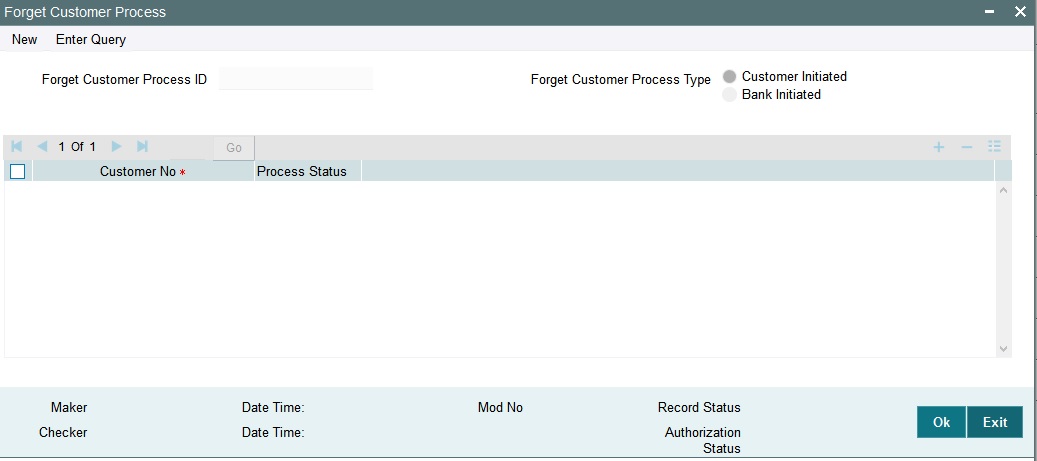This screenshot has height=461, width=1037.
Task: Select the Bank Initiated radio button
Action: tap(729, 95)
